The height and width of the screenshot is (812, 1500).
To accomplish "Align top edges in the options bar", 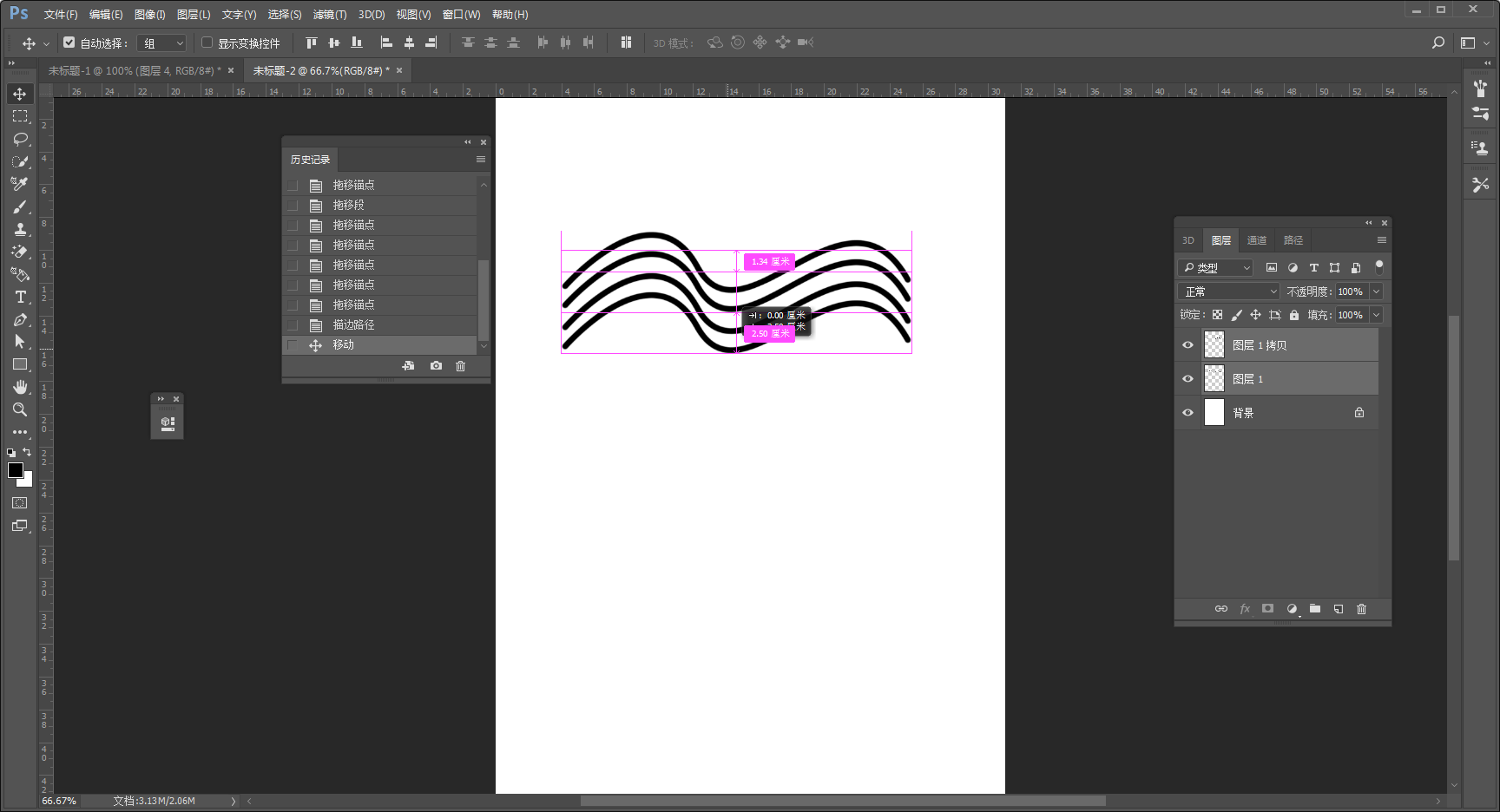I will 312,43.
